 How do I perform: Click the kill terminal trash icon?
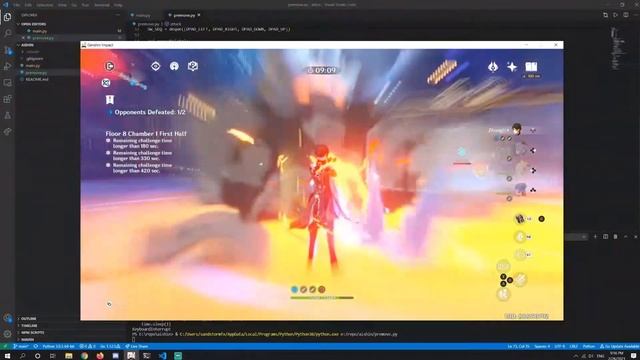tap(616, 237)
